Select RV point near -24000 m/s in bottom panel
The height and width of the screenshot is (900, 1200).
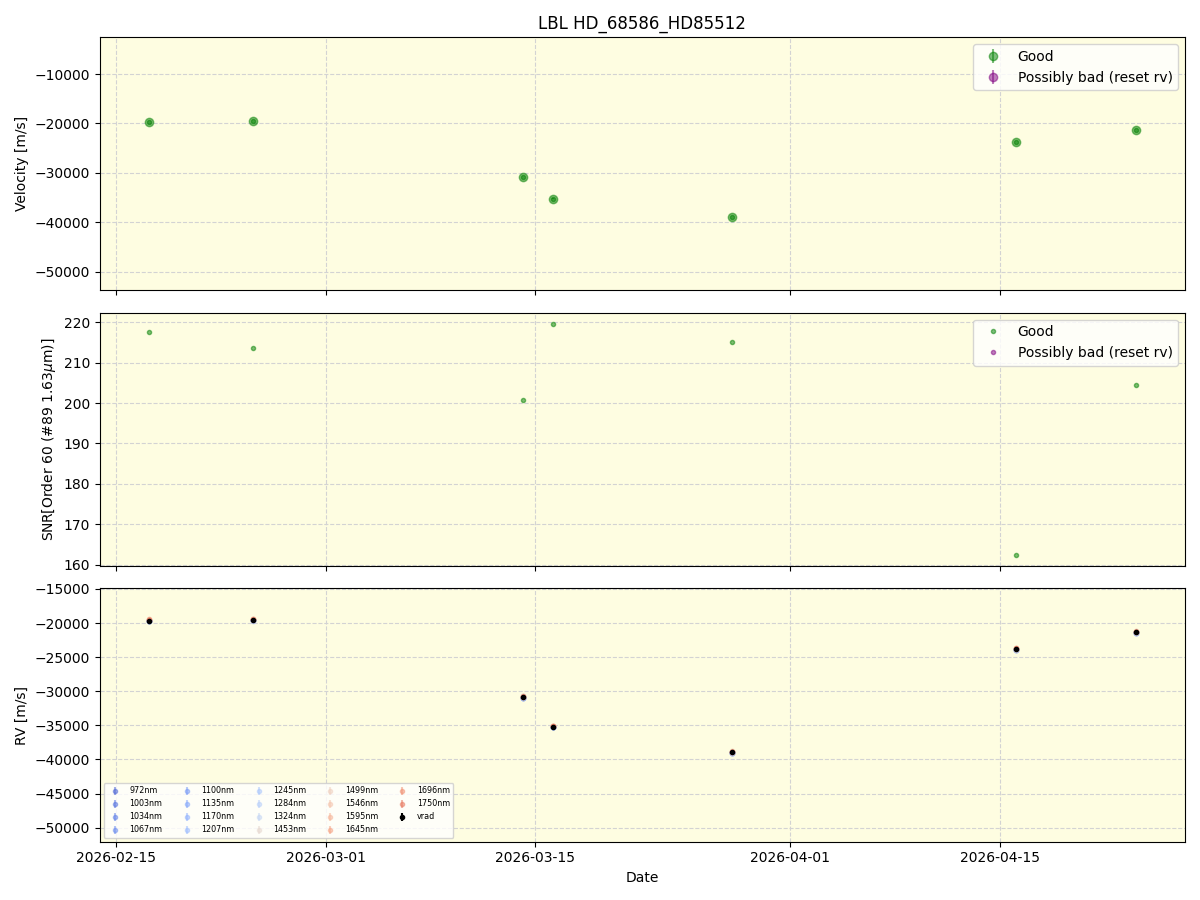(x=1016, y=649)
